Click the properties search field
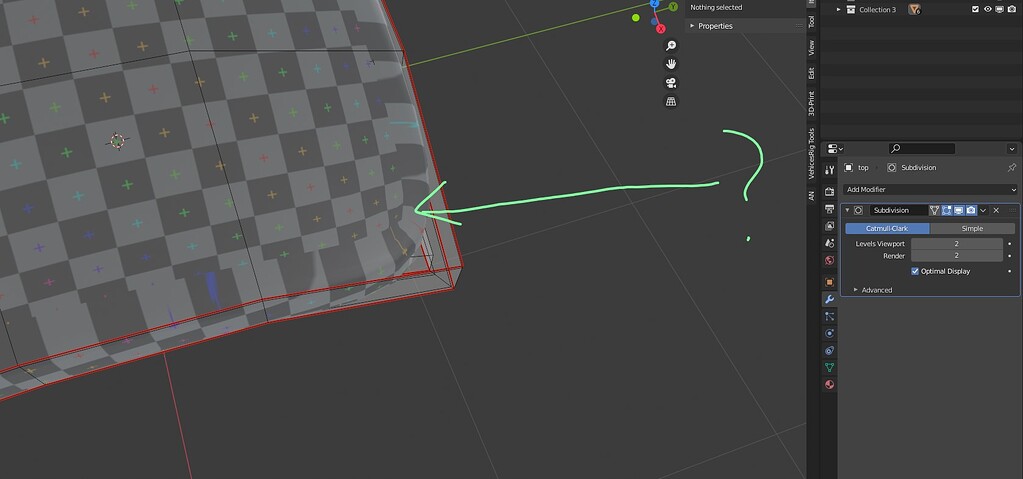This screenshot has height=479, width=1023. [x=922, y=149]
